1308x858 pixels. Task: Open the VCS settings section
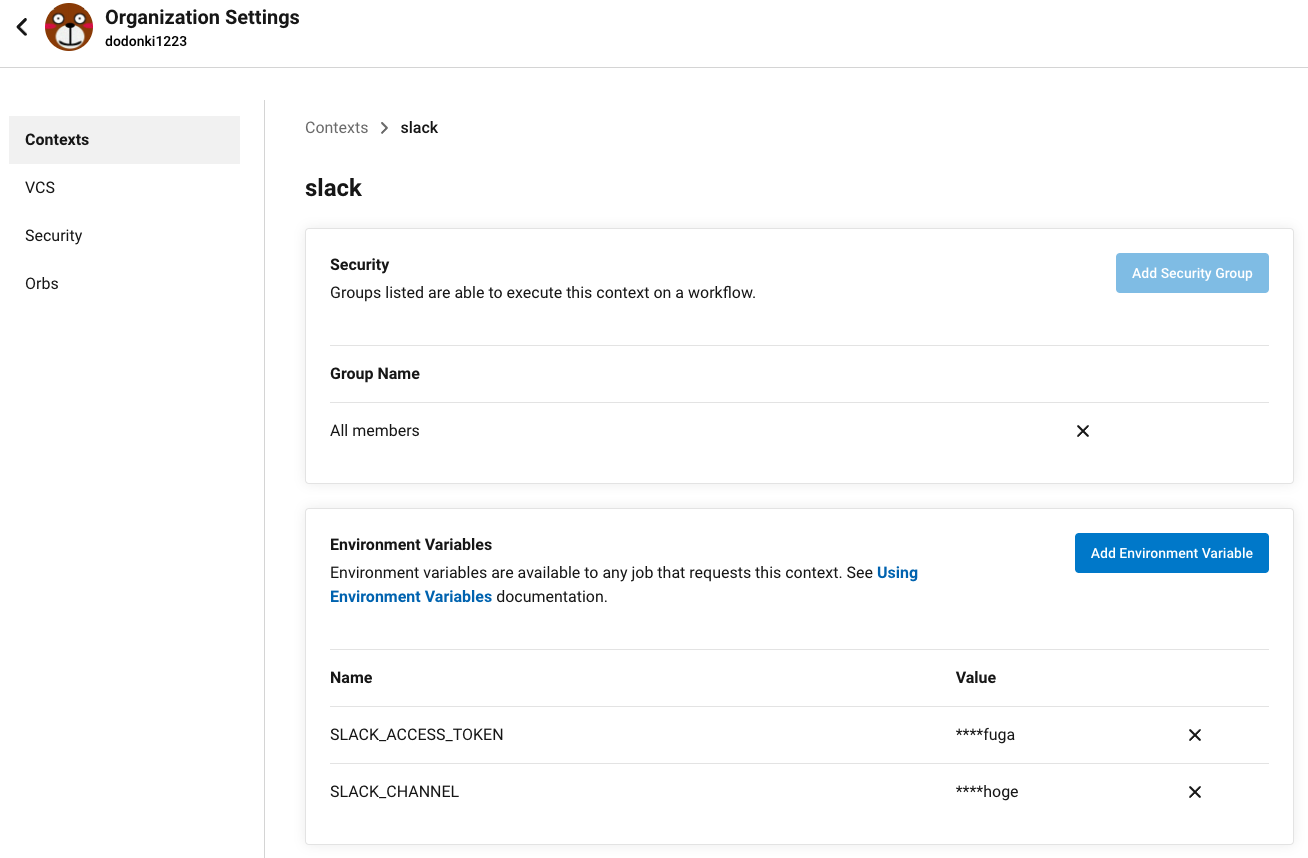pyautogui.click(x=124, y=188)
